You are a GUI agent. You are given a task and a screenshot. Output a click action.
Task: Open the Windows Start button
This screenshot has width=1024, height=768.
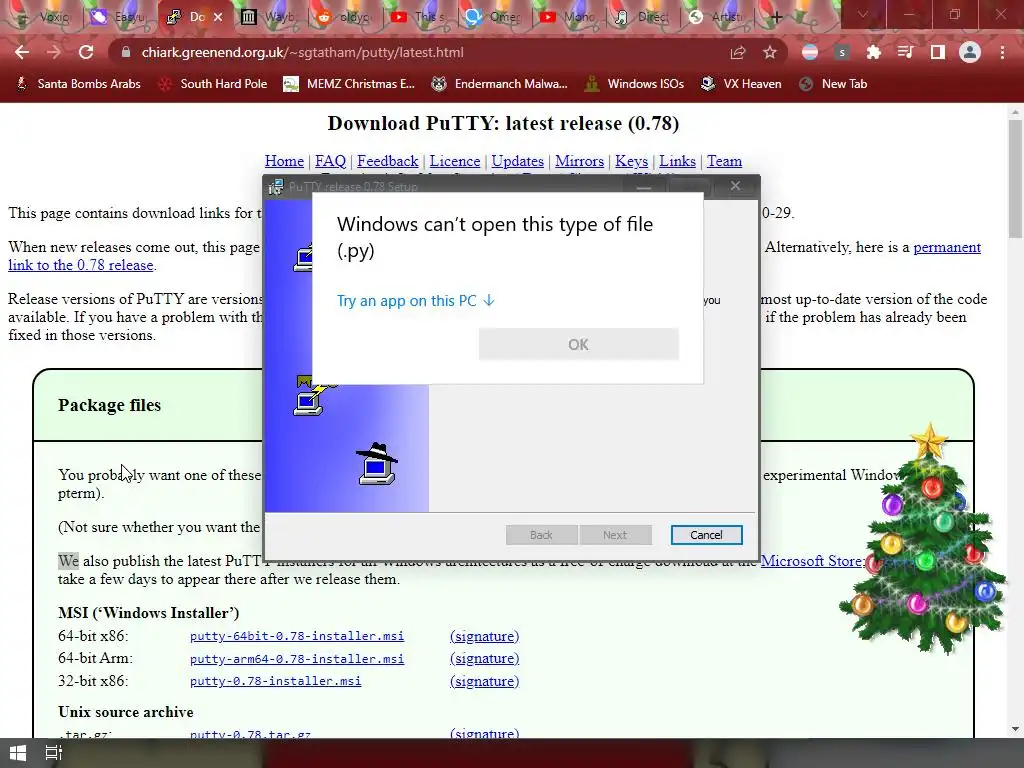18,753
